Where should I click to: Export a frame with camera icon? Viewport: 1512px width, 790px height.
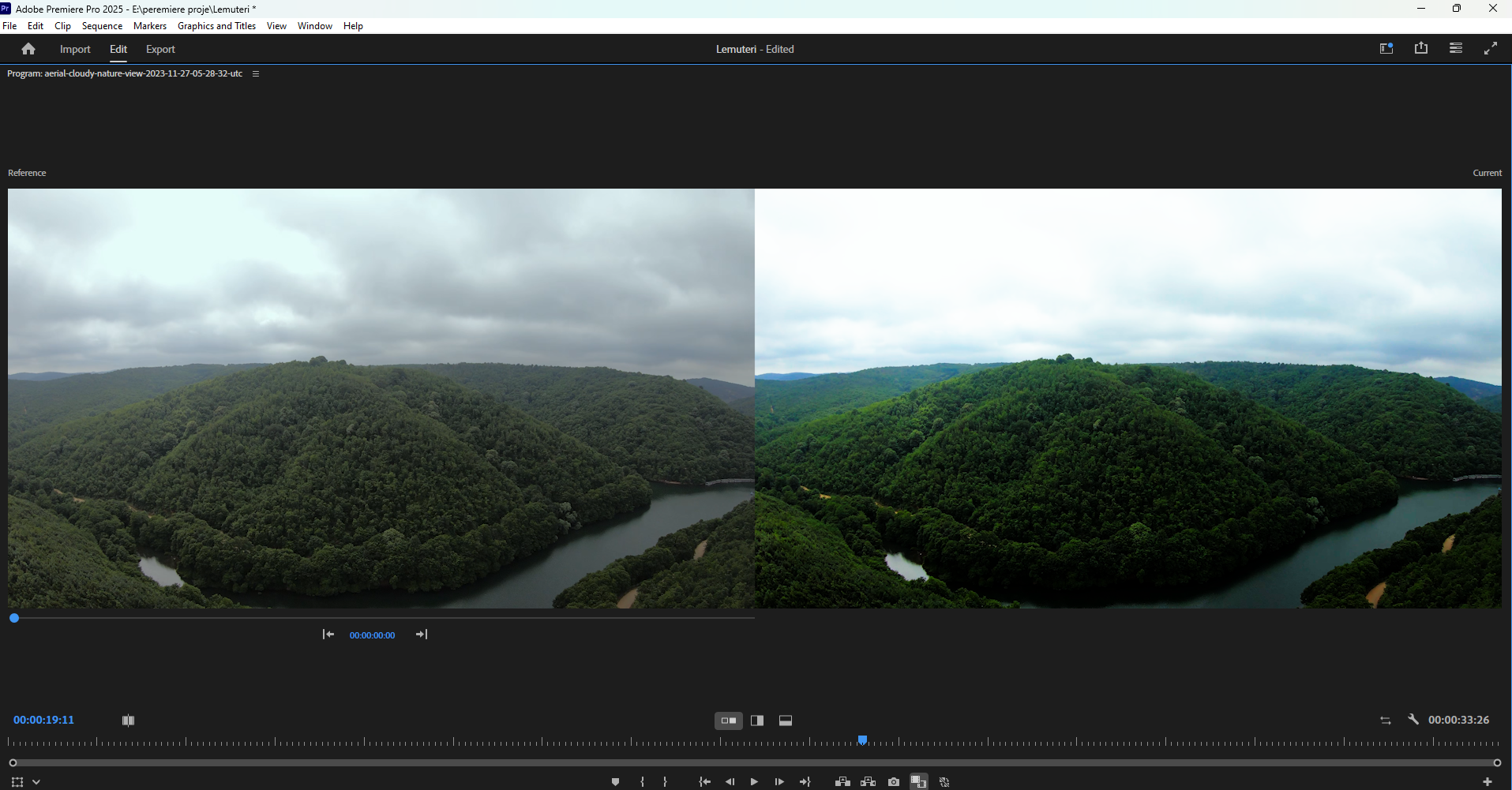click(893, 782)
